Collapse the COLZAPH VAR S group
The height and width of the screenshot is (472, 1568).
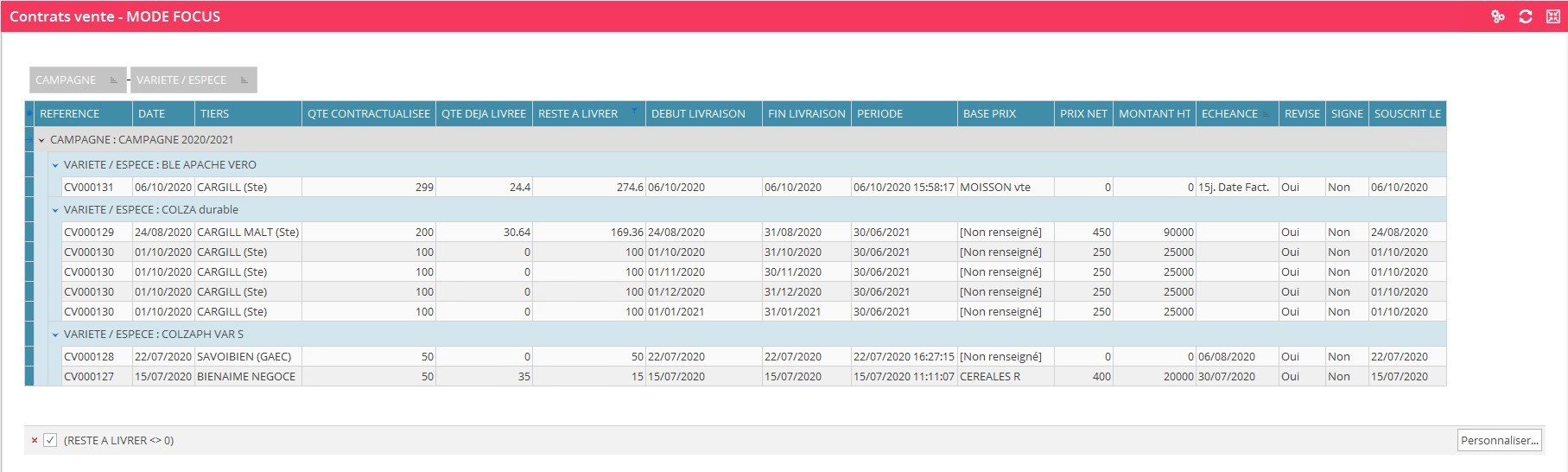(55, 335)
